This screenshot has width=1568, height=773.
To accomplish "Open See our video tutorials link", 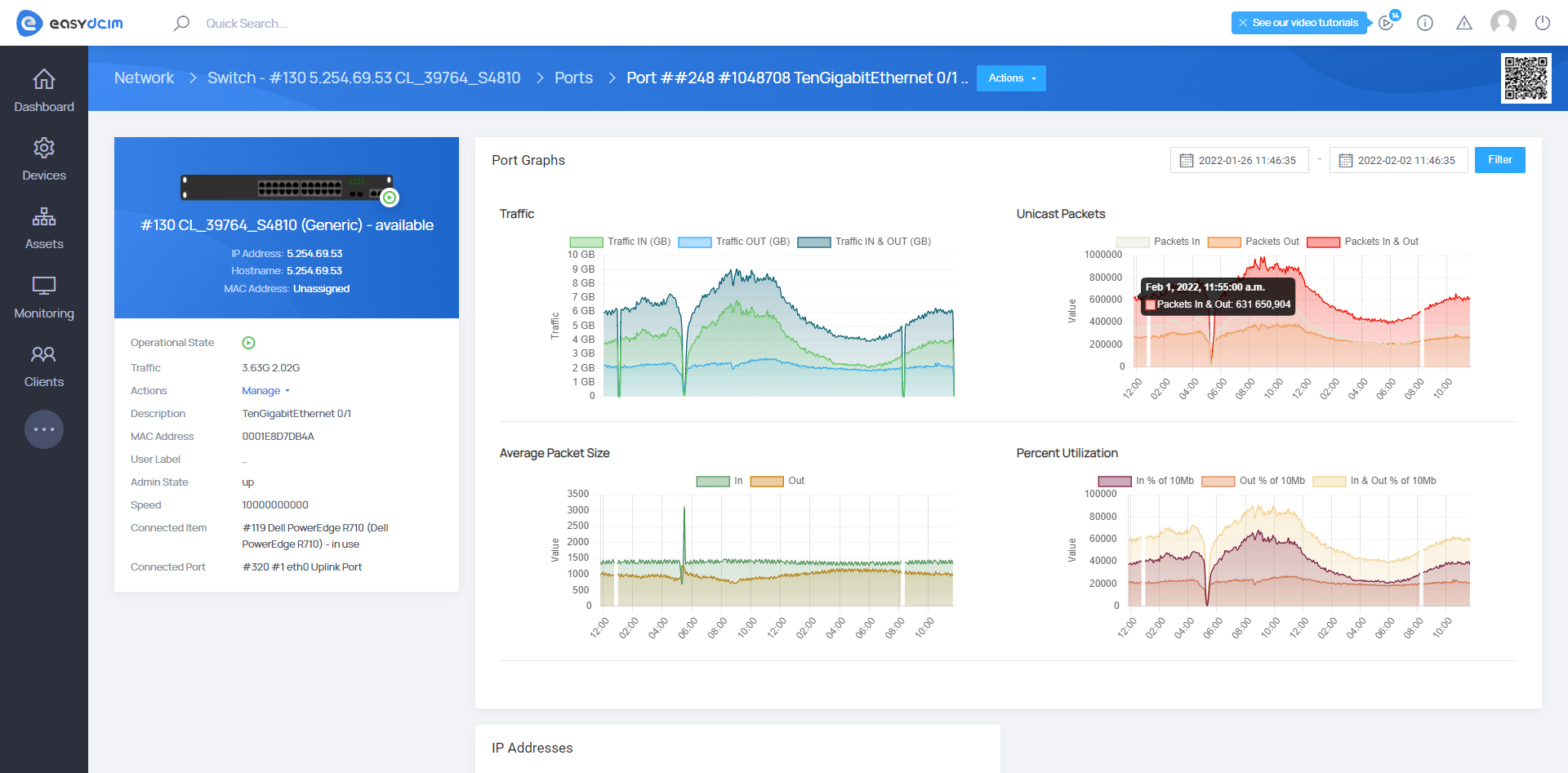I will (x=1305, y=23).
